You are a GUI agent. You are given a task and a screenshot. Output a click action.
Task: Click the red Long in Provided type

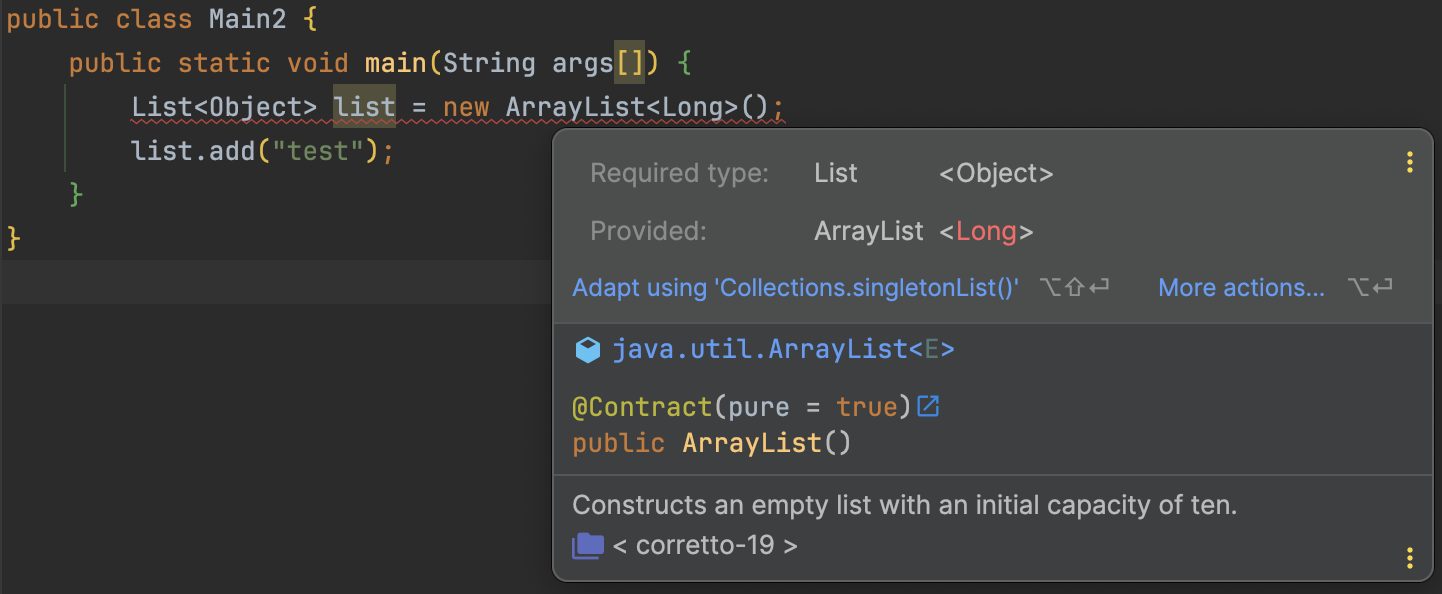point(986,232)
